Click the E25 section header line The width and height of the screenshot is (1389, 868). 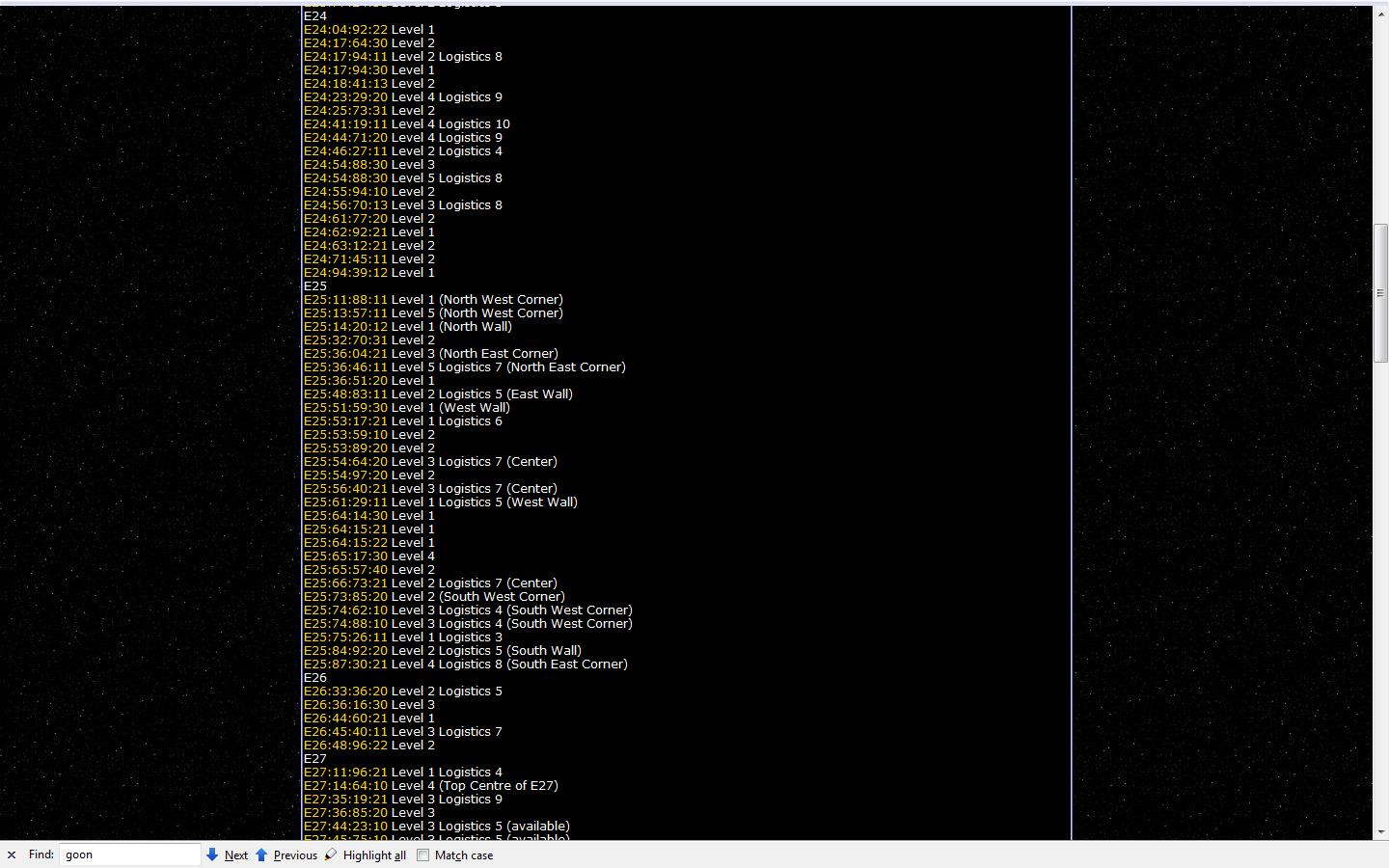click(315, 285)
